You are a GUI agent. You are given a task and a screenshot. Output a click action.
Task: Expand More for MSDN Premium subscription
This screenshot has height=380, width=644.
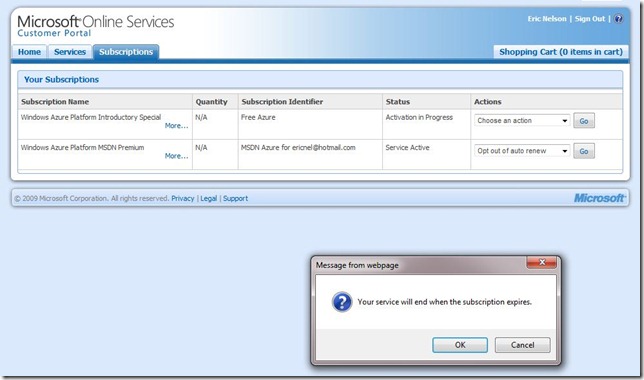coord(176,156)
